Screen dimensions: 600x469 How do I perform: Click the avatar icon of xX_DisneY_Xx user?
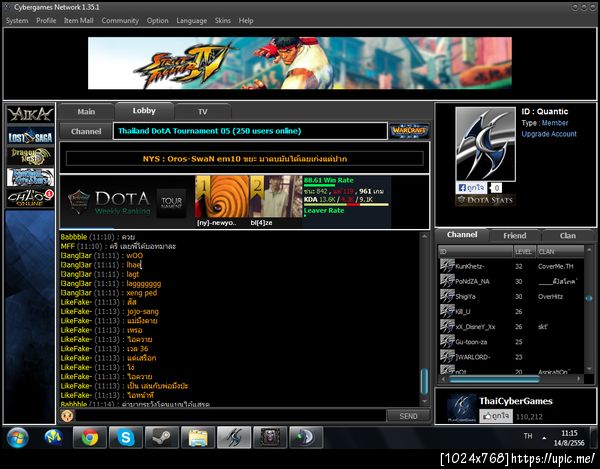pos(447,326)
